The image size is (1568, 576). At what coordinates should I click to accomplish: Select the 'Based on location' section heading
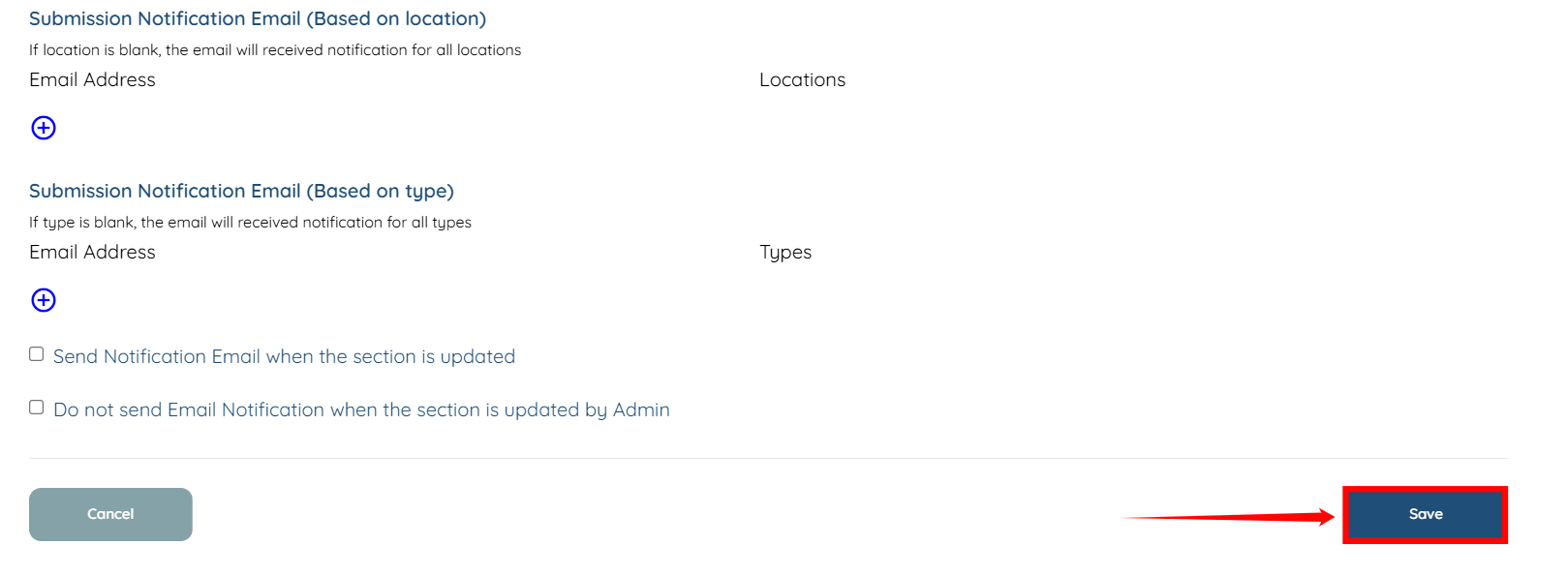click(x=258, y=18)
